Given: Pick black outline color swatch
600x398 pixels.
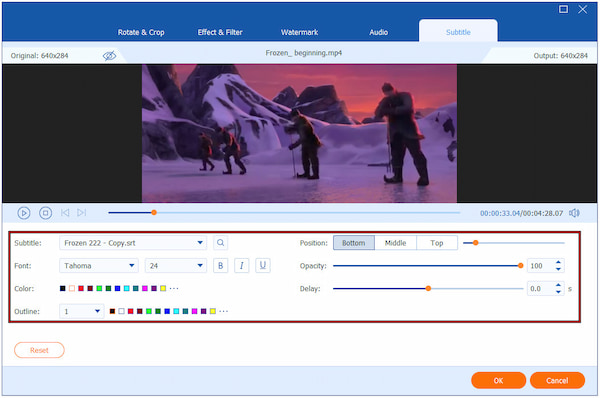Looking at the screenshot, I should 112,312.
